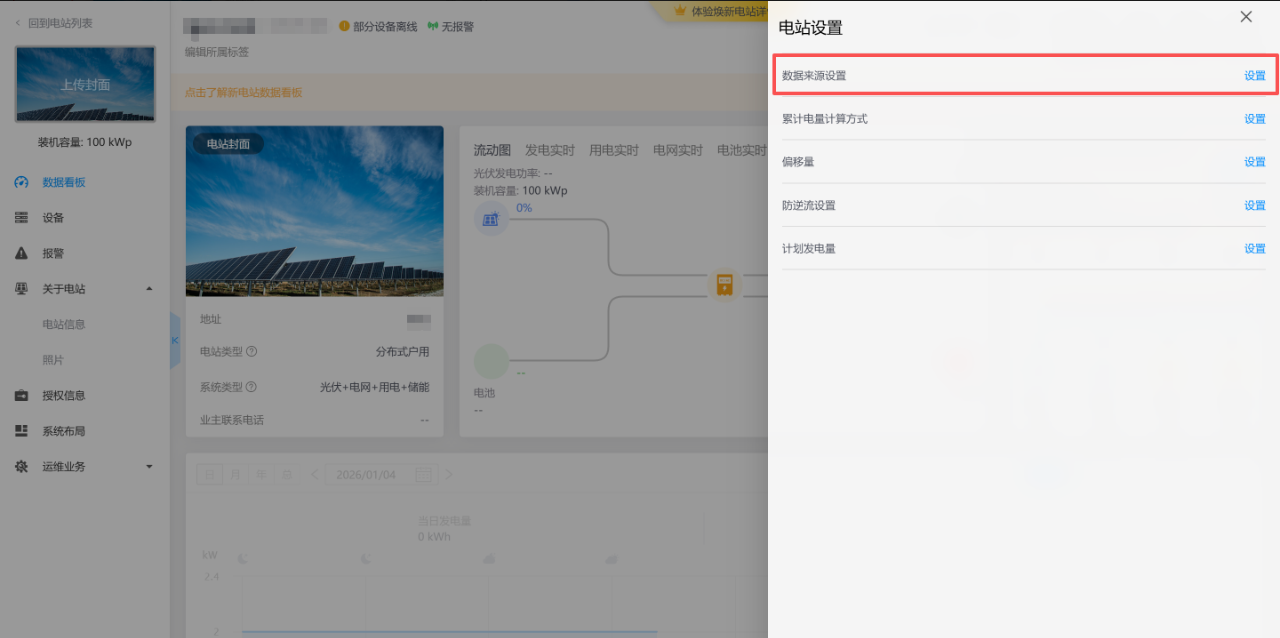The height and width of the screenshot is (638, 1280).
Task: Open 偏移量 settings link
Action: click(1254, 162)
